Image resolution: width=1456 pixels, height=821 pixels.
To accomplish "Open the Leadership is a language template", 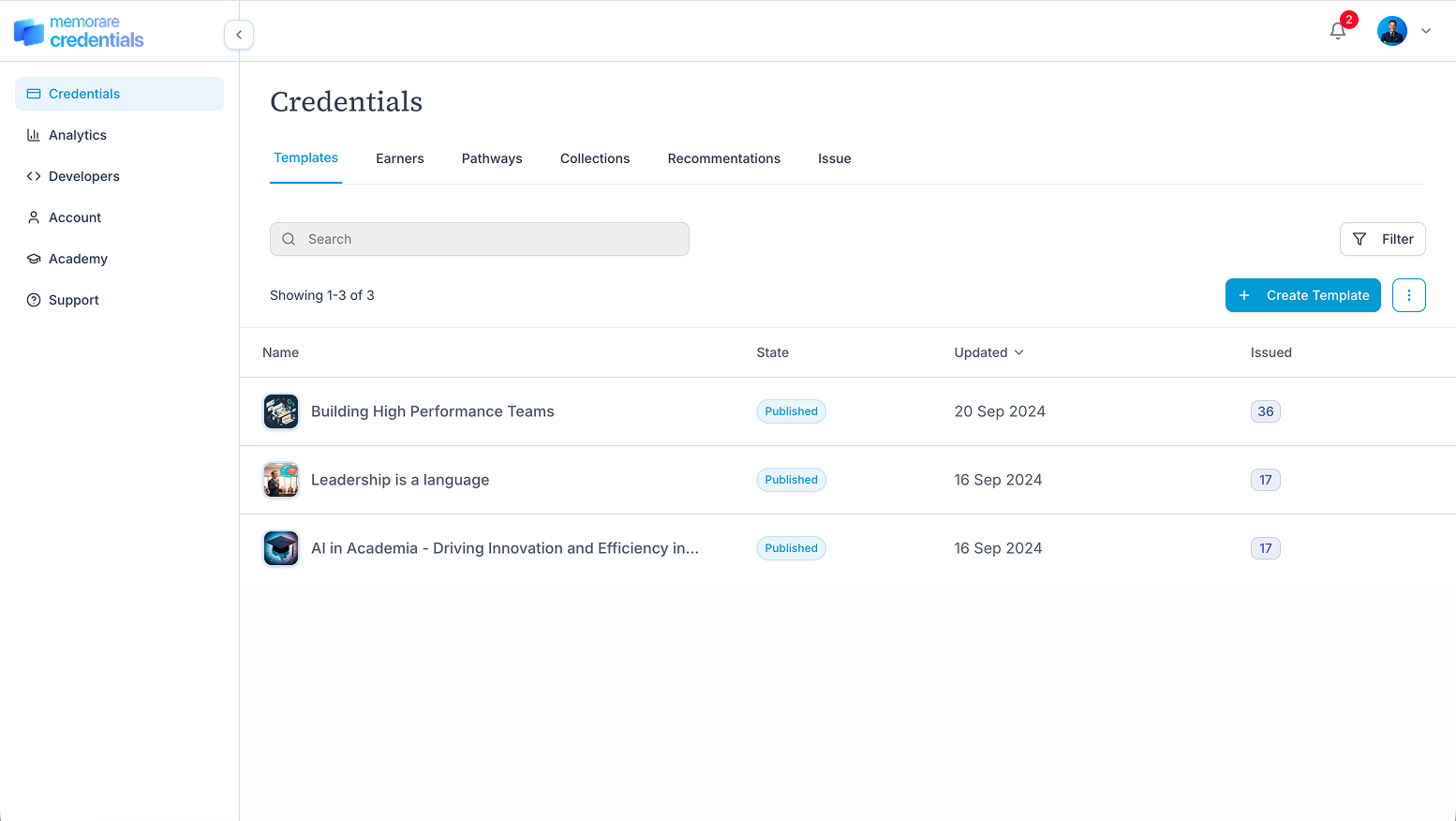I will pos(400,480).
